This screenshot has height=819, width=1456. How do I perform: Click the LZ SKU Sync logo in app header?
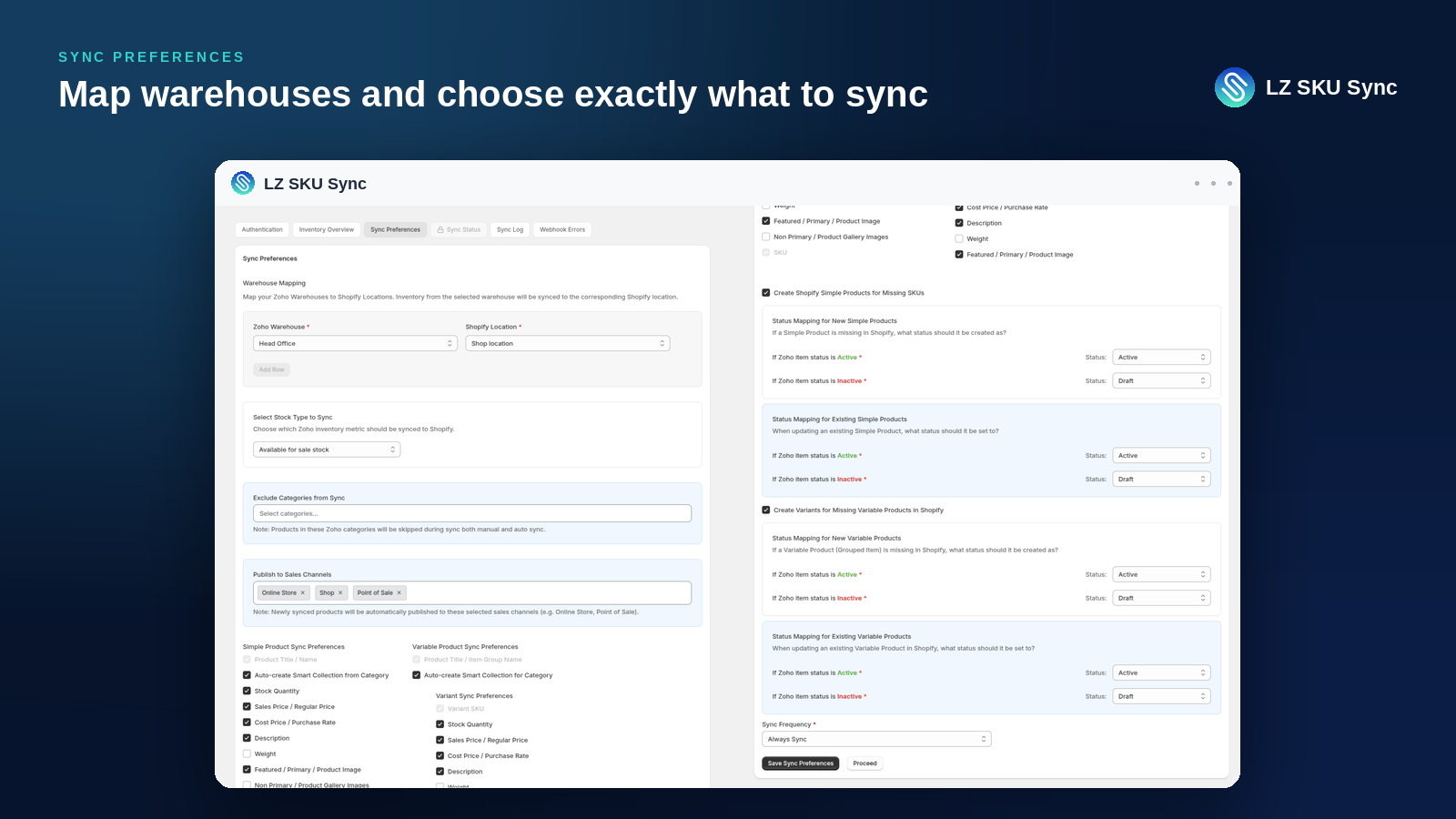click(x=243, y=183)
